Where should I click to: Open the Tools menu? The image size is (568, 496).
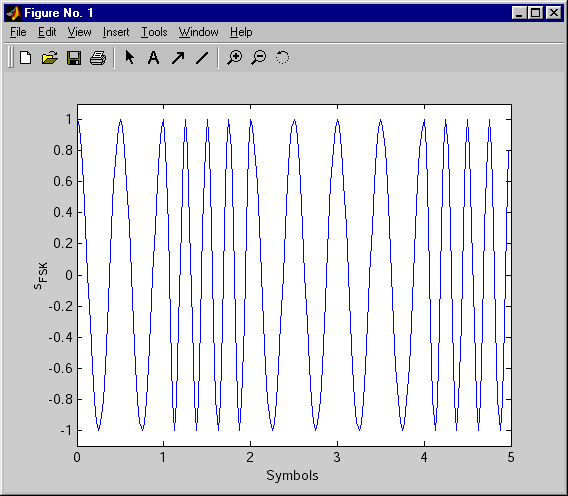pos(154,32)
